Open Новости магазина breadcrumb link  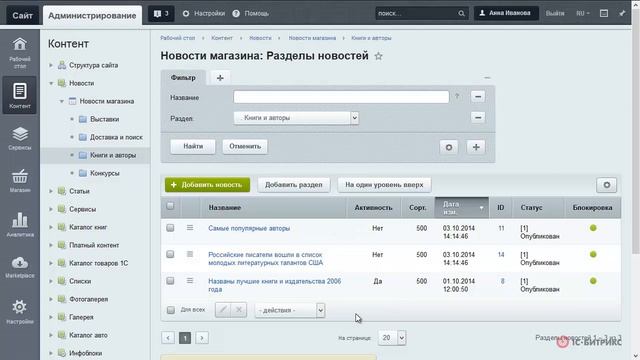coord(312,38)
